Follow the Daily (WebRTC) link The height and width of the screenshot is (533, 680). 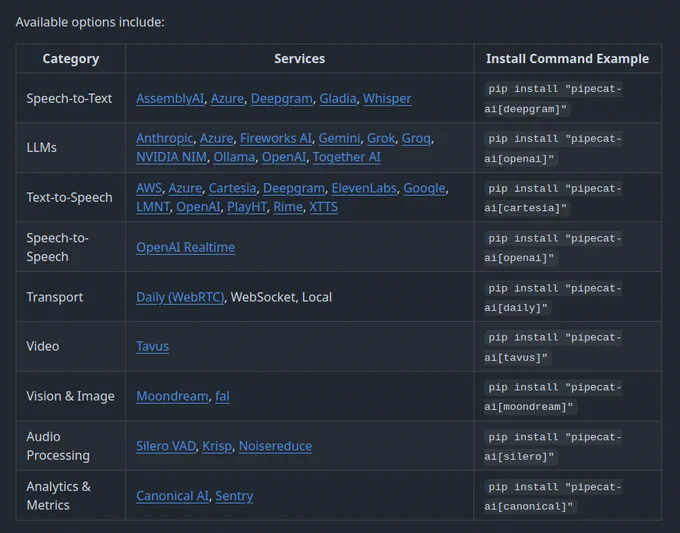click(x=180, y=298)
